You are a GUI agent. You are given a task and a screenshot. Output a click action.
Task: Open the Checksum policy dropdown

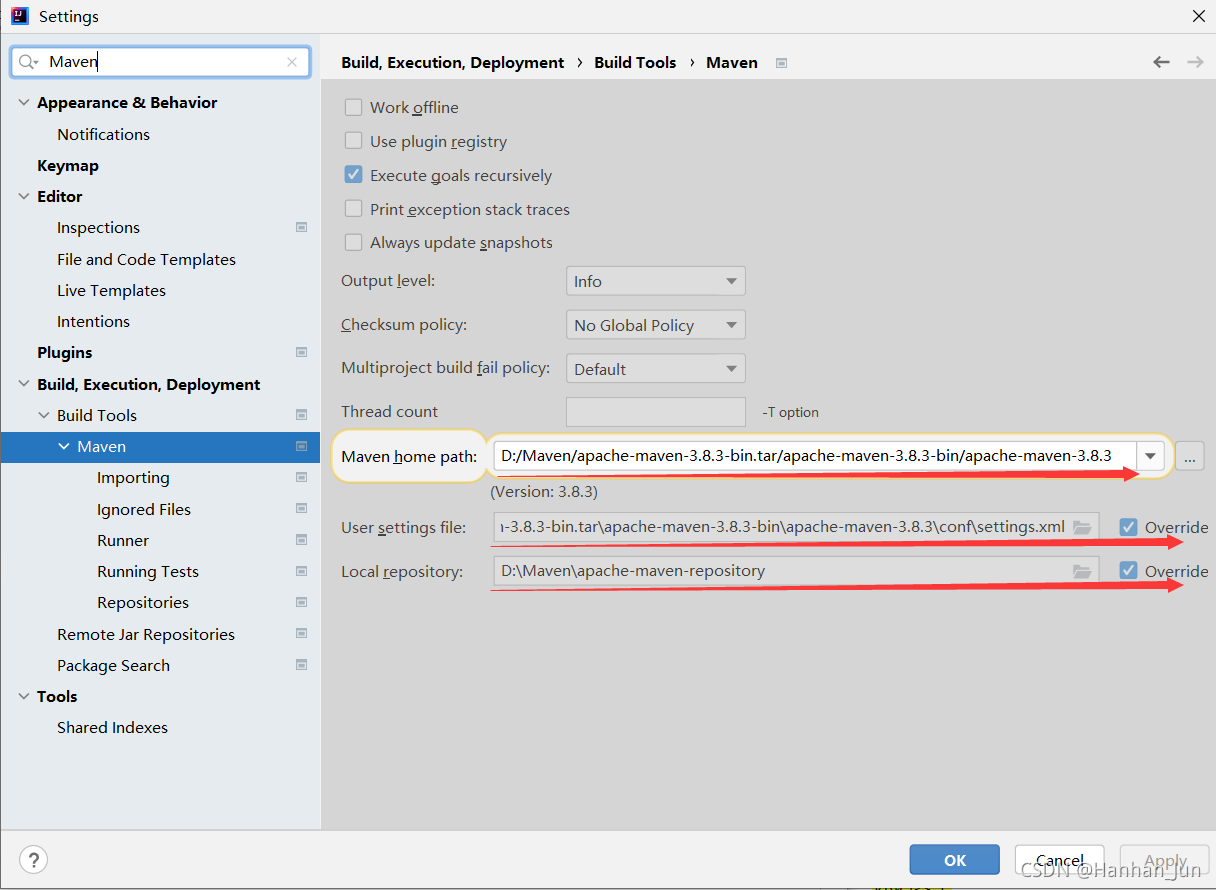pyautogui.click(x=656, y=325)
